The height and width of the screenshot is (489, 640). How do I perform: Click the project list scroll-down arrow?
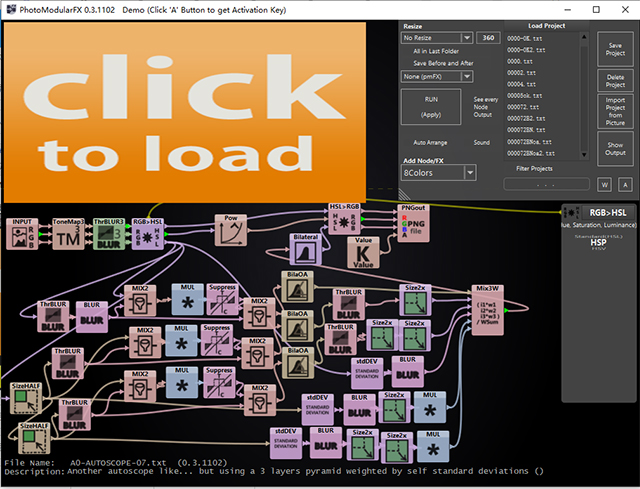tap(584, 155)
